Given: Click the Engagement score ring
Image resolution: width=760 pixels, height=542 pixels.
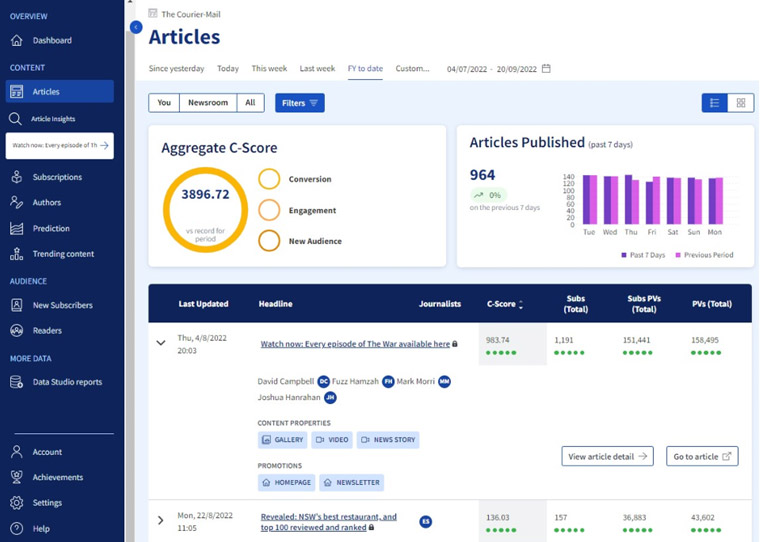Looking at the screenshot, I should point(269,210).
